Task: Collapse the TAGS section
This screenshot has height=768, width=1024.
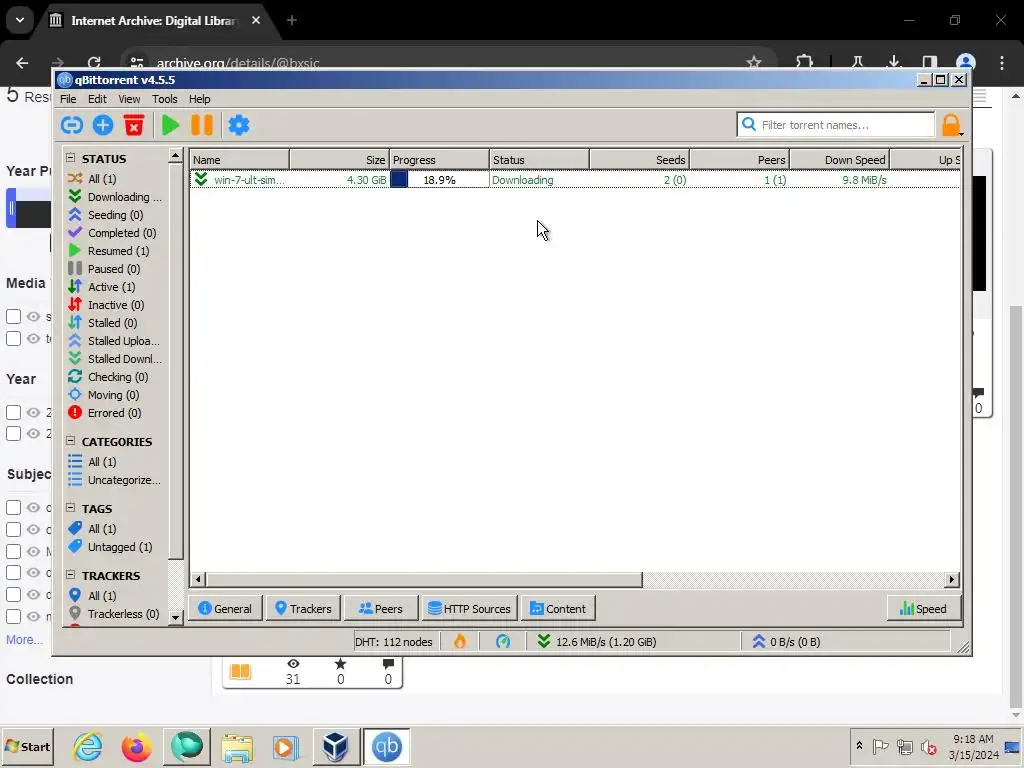Action: tap(70, 507)
